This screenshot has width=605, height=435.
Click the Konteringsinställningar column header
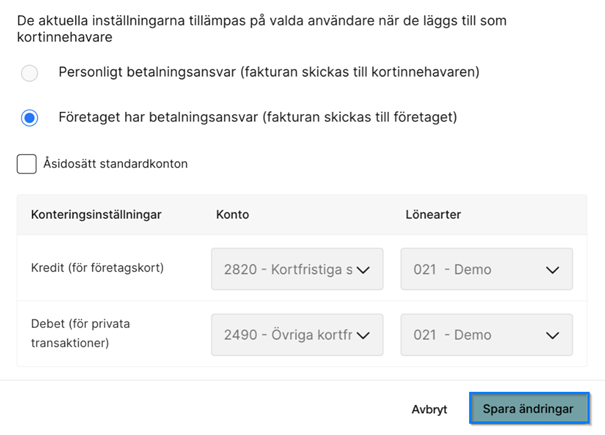(96, 214)
